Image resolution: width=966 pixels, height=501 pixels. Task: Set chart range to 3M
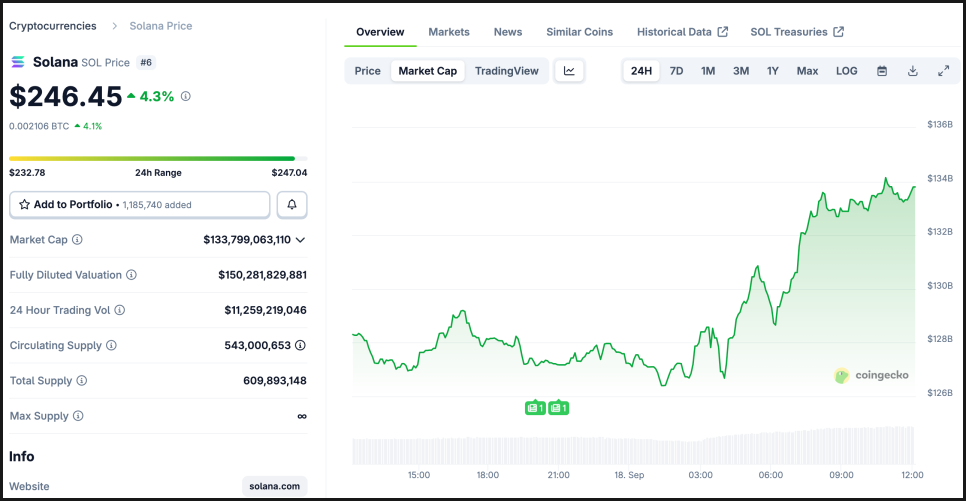[x=741, y=71]
